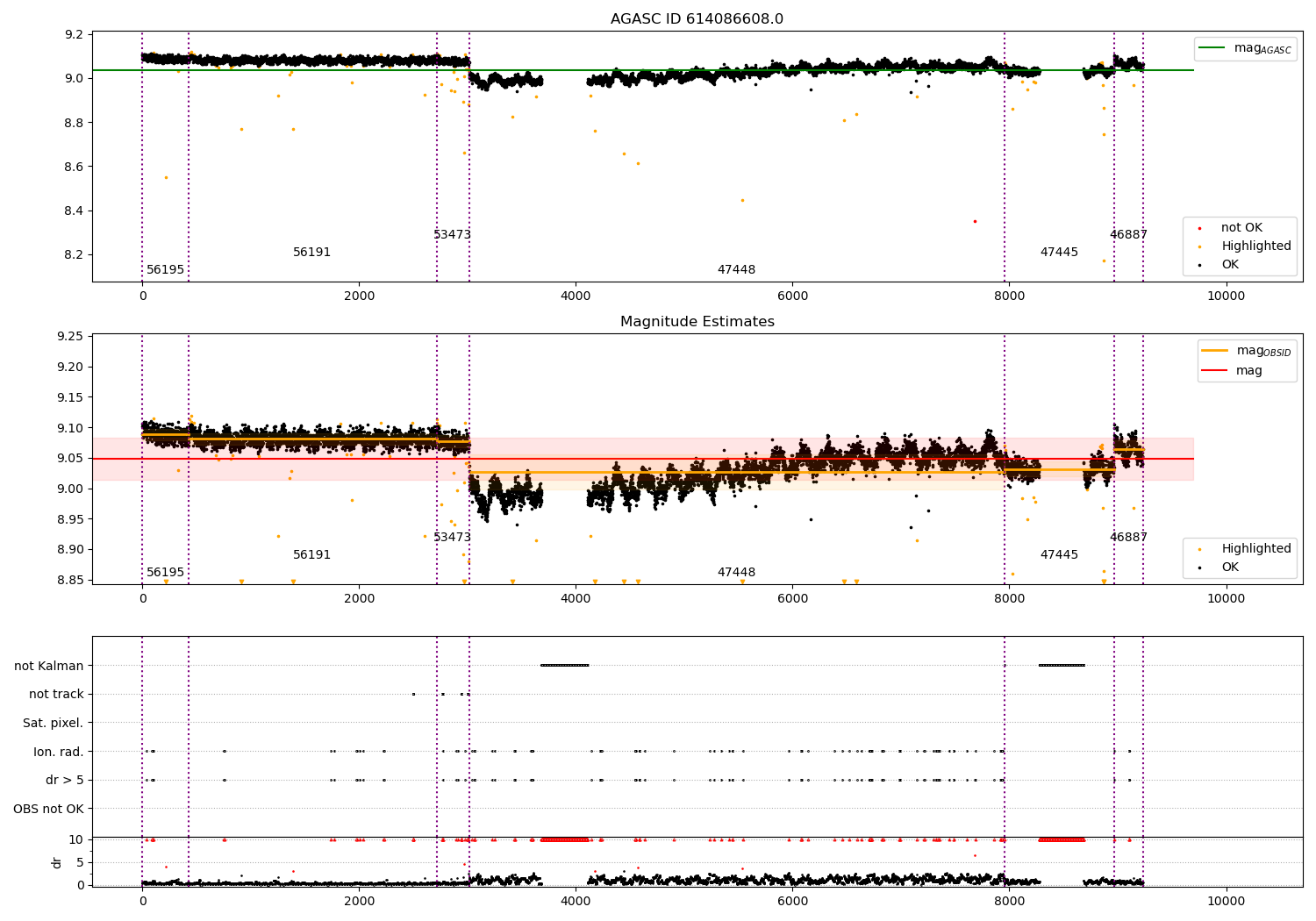This screenshot has height=921, width=1316.
Task: Click OBSID label 53473 in the top plot
Action: coord(452,235)
